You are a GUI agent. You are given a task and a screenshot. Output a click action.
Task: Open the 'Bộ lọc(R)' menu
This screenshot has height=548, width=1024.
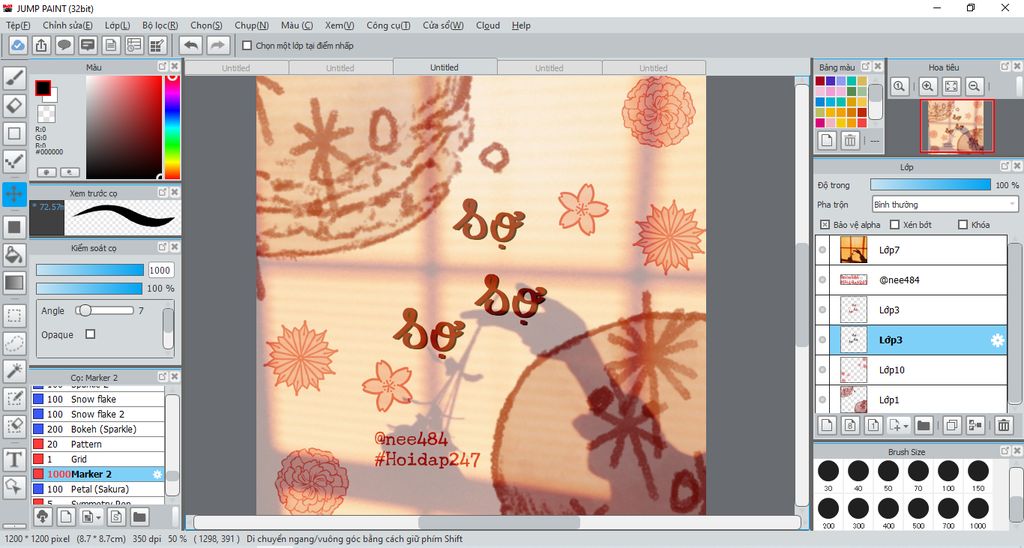(160, 25)
